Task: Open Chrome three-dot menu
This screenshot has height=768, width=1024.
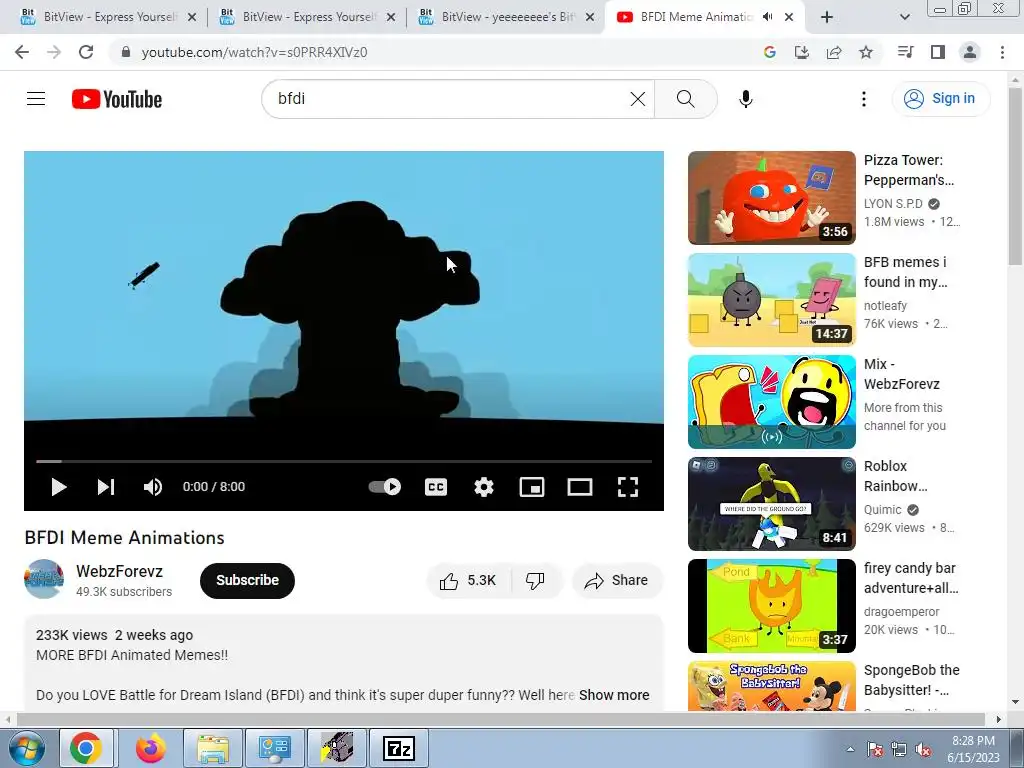Action: [1002, 52]
